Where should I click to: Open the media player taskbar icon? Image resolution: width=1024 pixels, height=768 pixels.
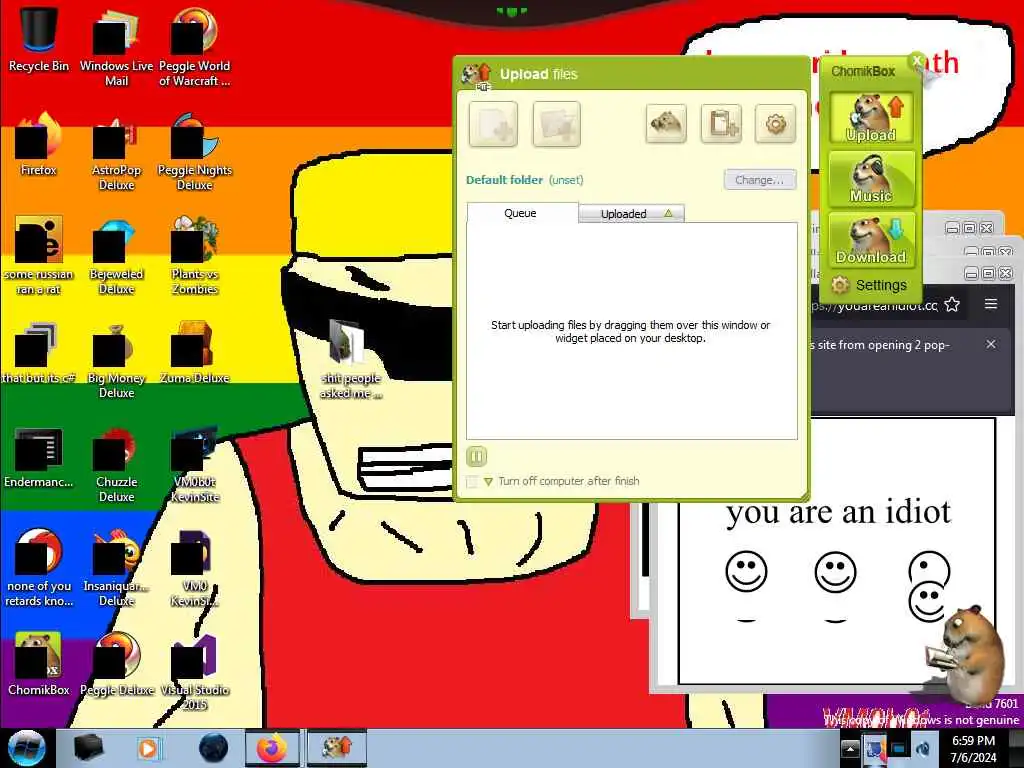[x=149, y=748]
